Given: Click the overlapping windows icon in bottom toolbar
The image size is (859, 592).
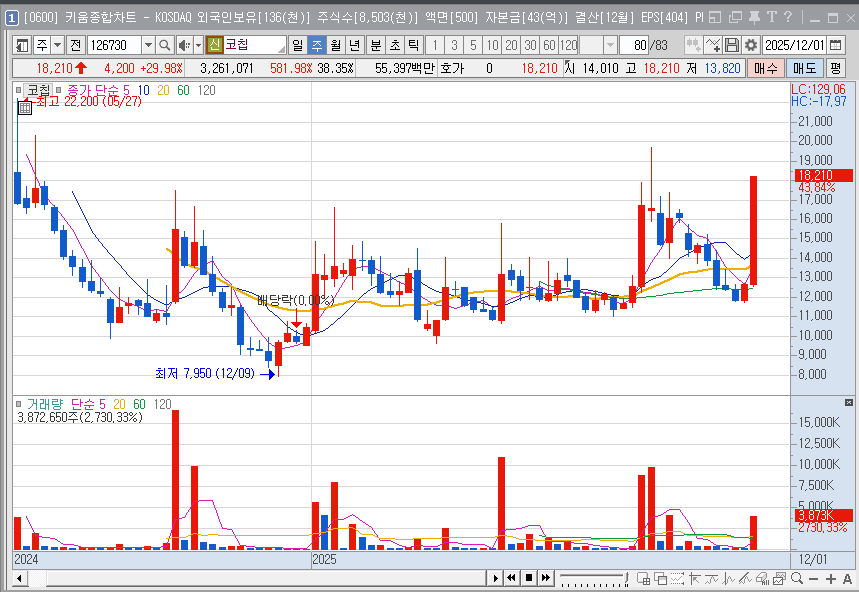Looking at the screenshot, I should [661, 578].
